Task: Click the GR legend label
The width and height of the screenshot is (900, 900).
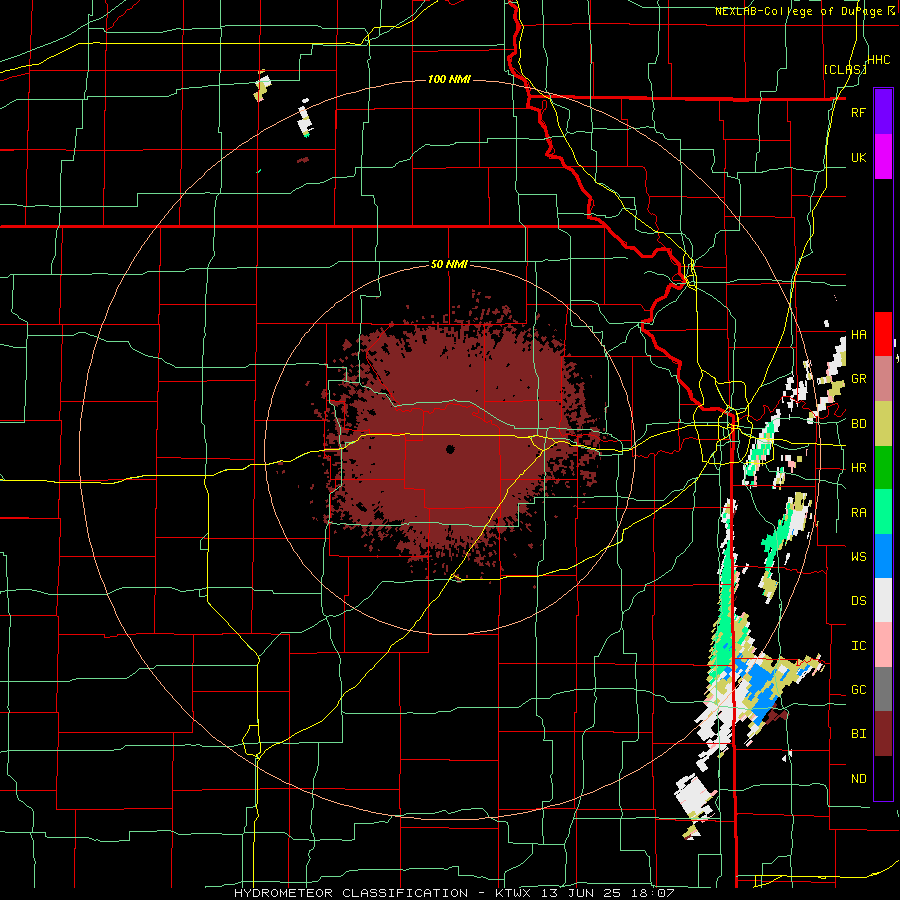Action: coord(858,379)
